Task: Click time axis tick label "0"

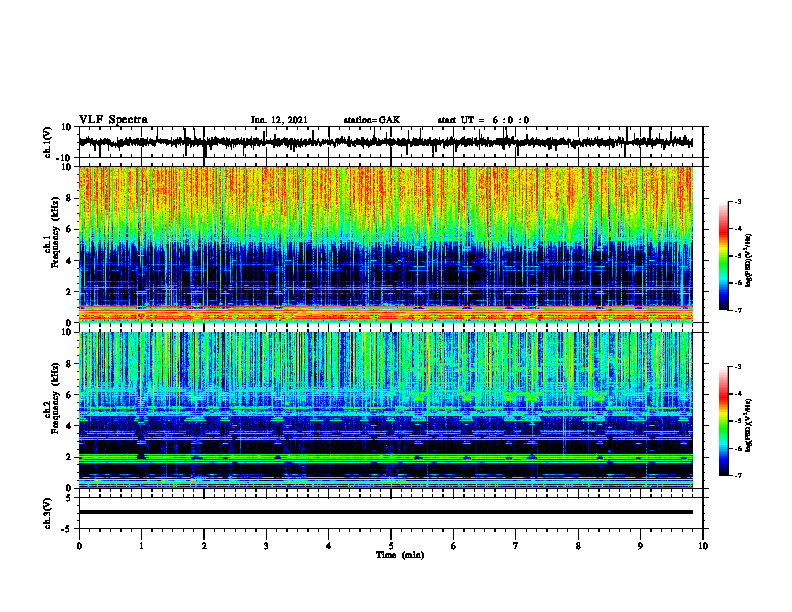Action: [79, 546]
